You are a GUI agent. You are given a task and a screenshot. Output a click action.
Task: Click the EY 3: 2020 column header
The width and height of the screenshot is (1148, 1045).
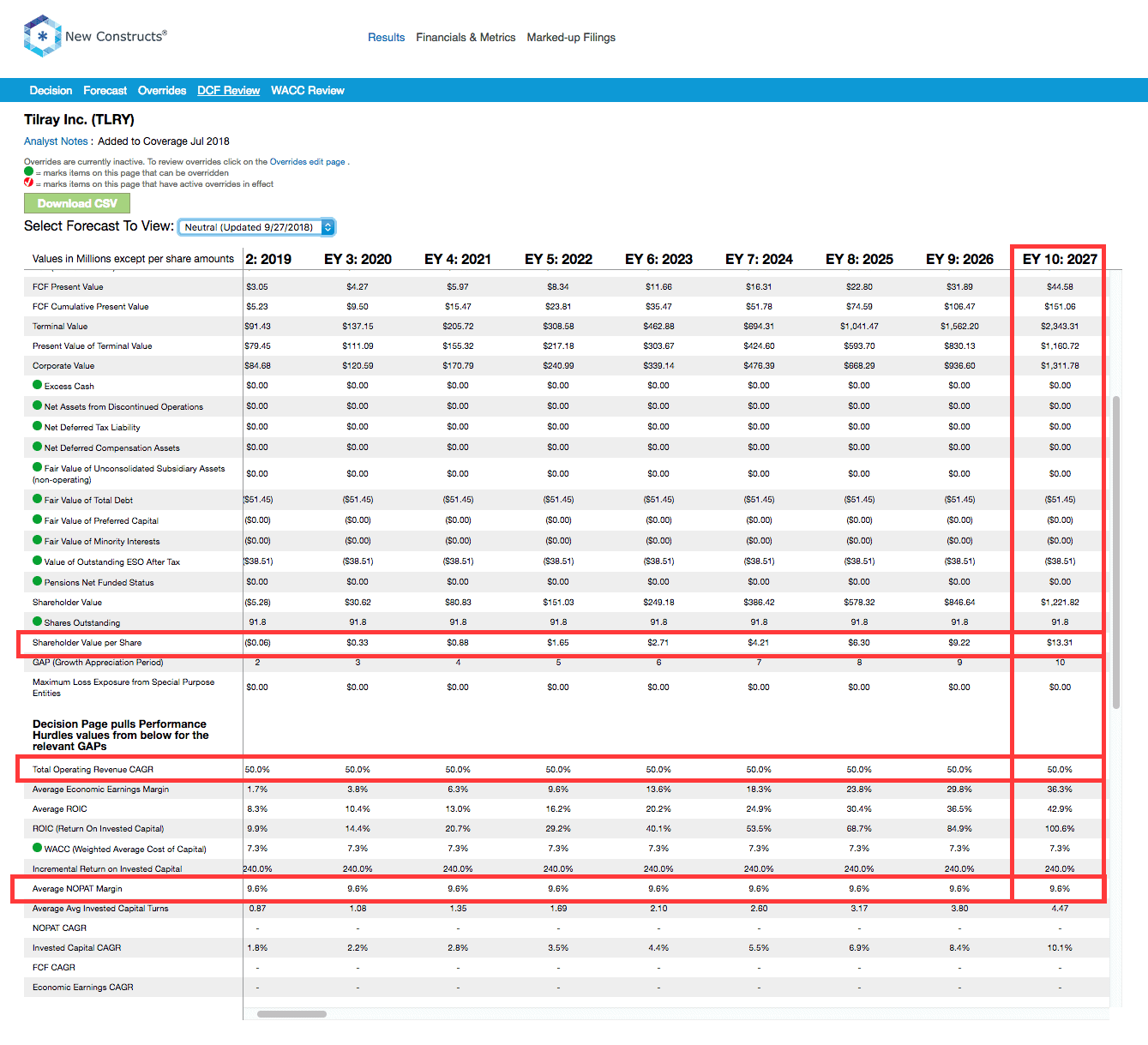[x=358, y=259]
